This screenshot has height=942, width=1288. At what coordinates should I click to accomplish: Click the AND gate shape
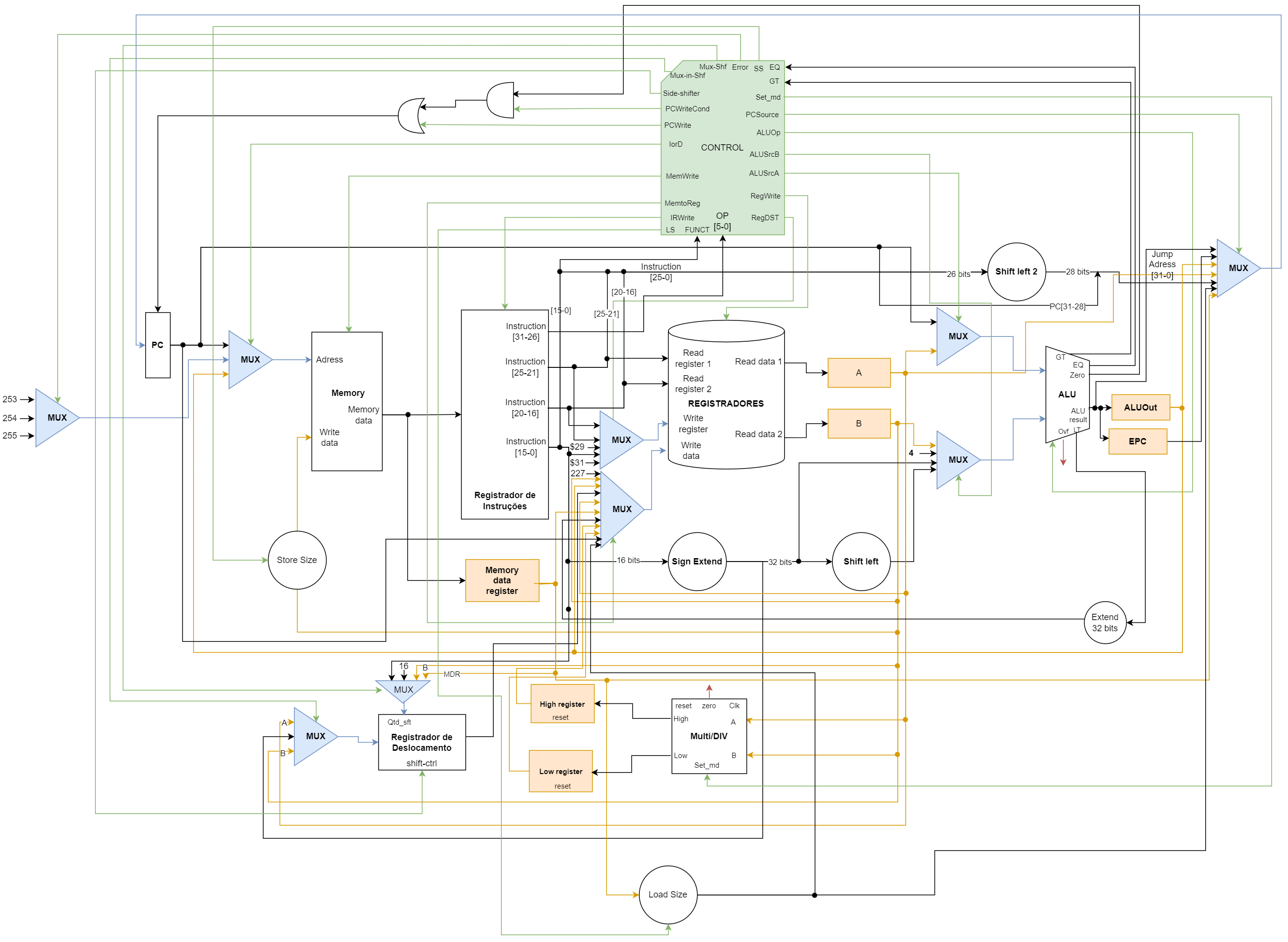pyautogui.click(x=500, y=100)
